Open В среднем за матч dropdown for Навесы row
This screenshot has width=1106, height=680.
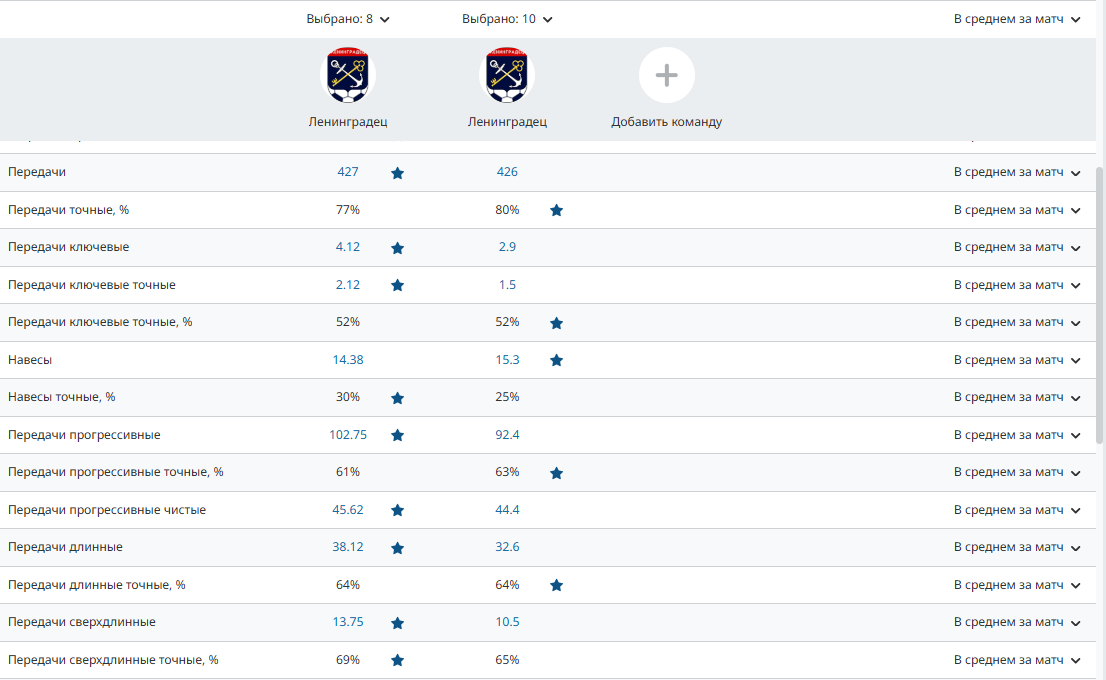click(x=1017, y=360)
